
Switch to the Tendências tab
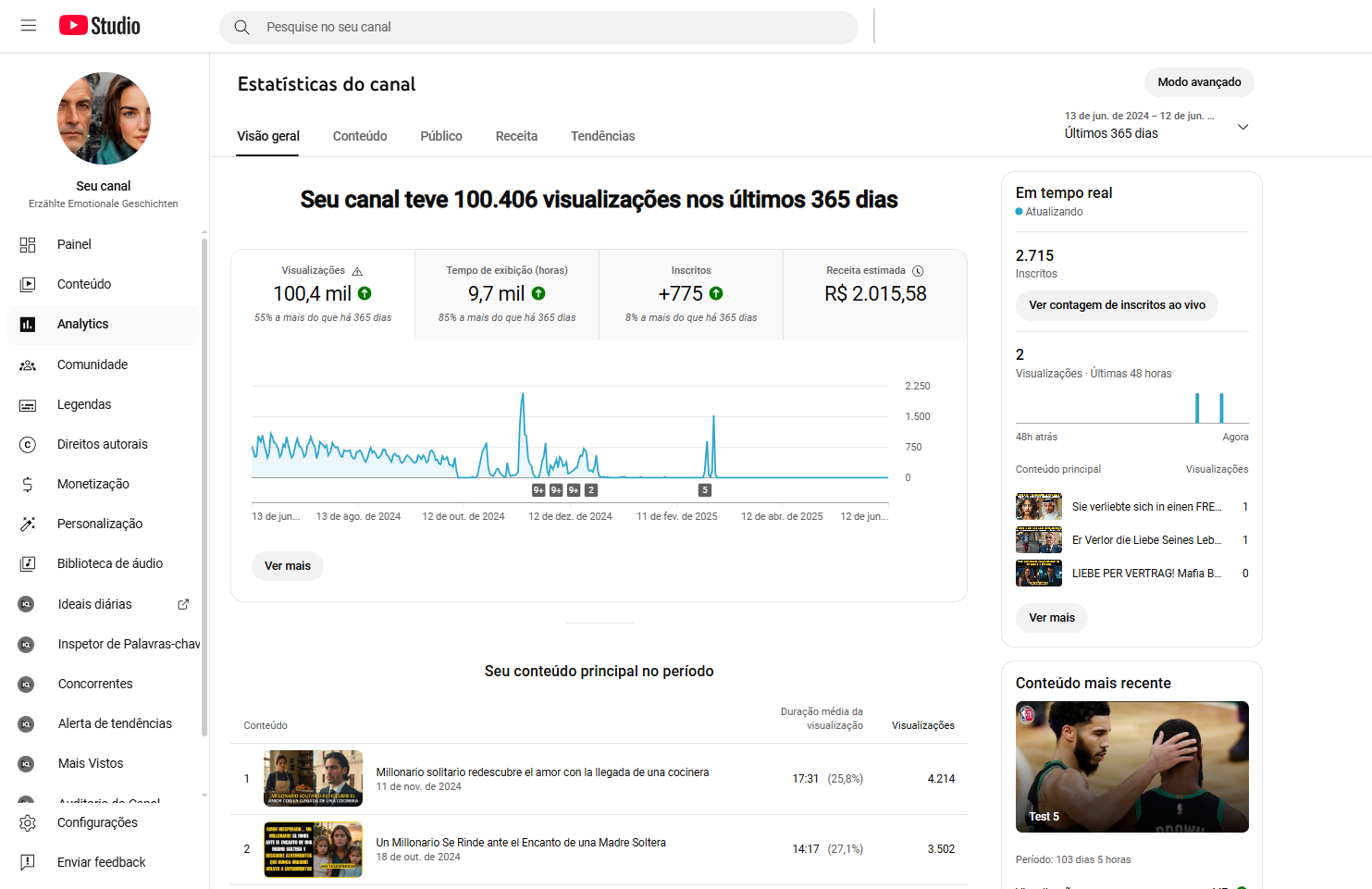[603, 136]
